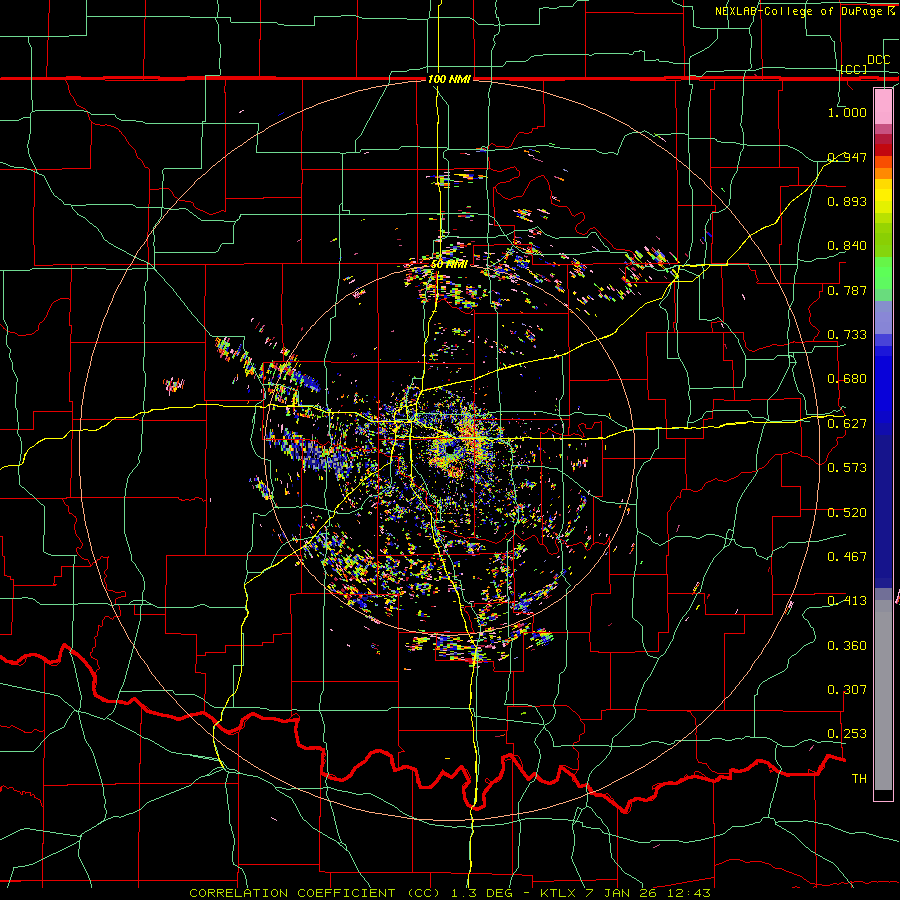Click the Correlation Coefficient caption at bottom
Viewport: 900px width, 900px height.
(450, 893)
